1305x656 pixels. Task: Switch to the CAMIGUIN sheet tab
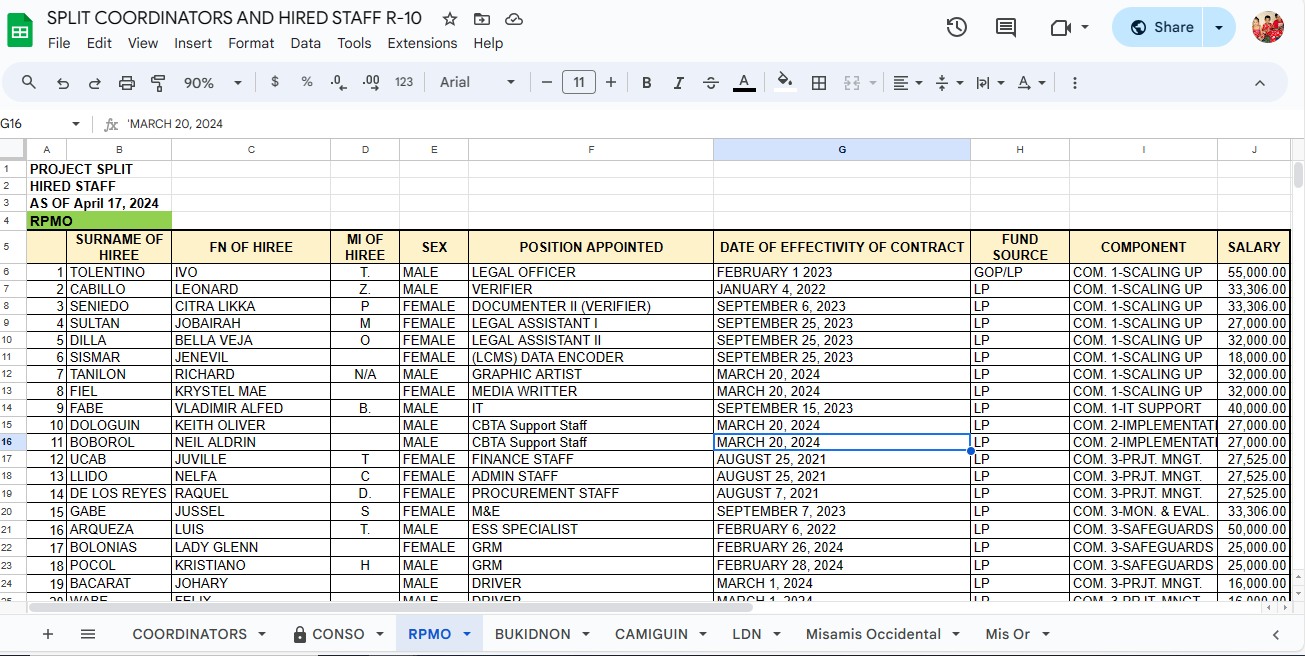click(x=651, y=634)
